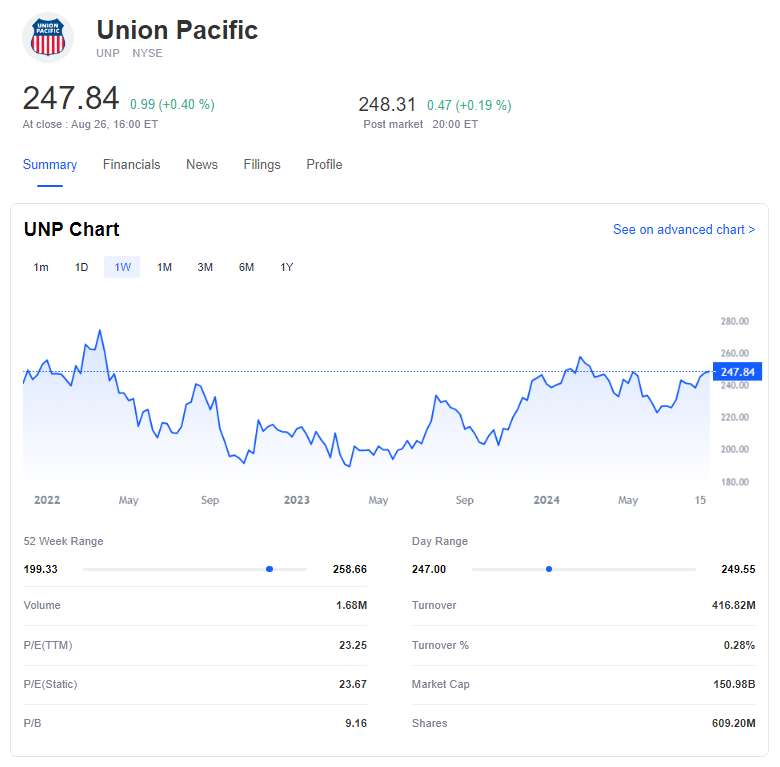The image size is (780, 767).
Task: Set chart interval to 6M
Action: tap(246, 267)
